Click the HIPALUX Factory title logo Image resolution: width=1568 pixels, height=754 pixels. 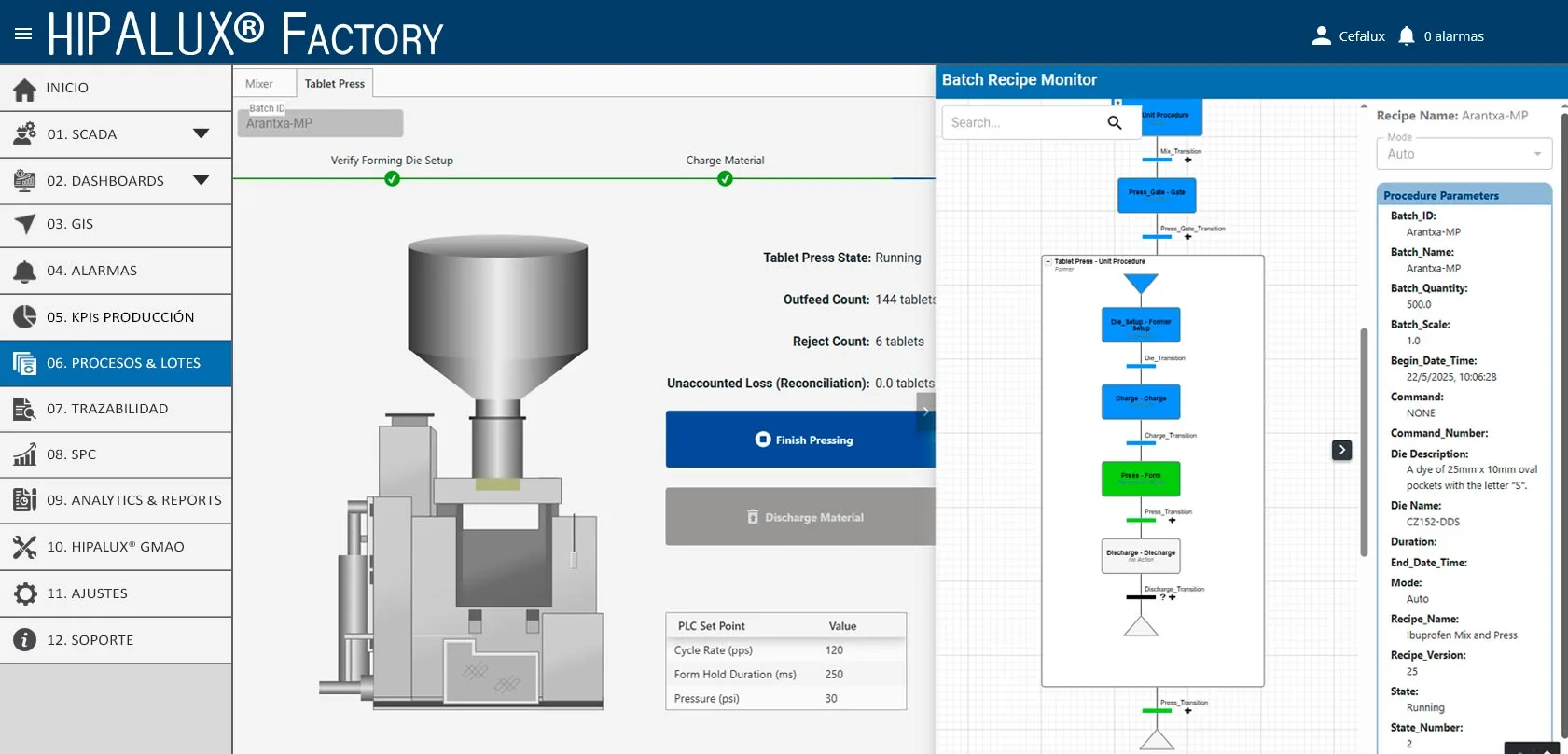click(x=246, y=35)
